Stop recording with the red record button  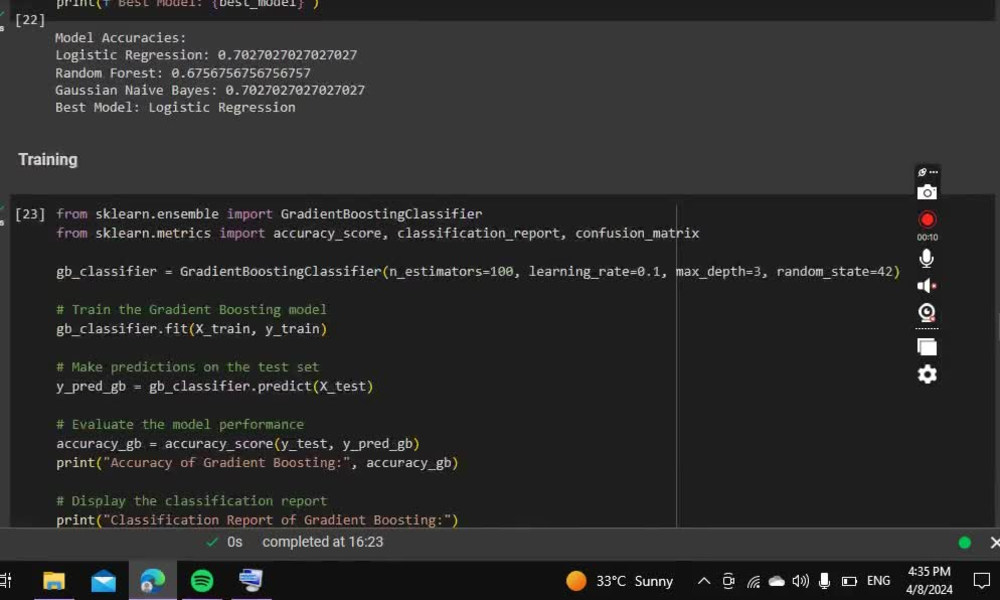pyautogui.click(x=927, y=219)
